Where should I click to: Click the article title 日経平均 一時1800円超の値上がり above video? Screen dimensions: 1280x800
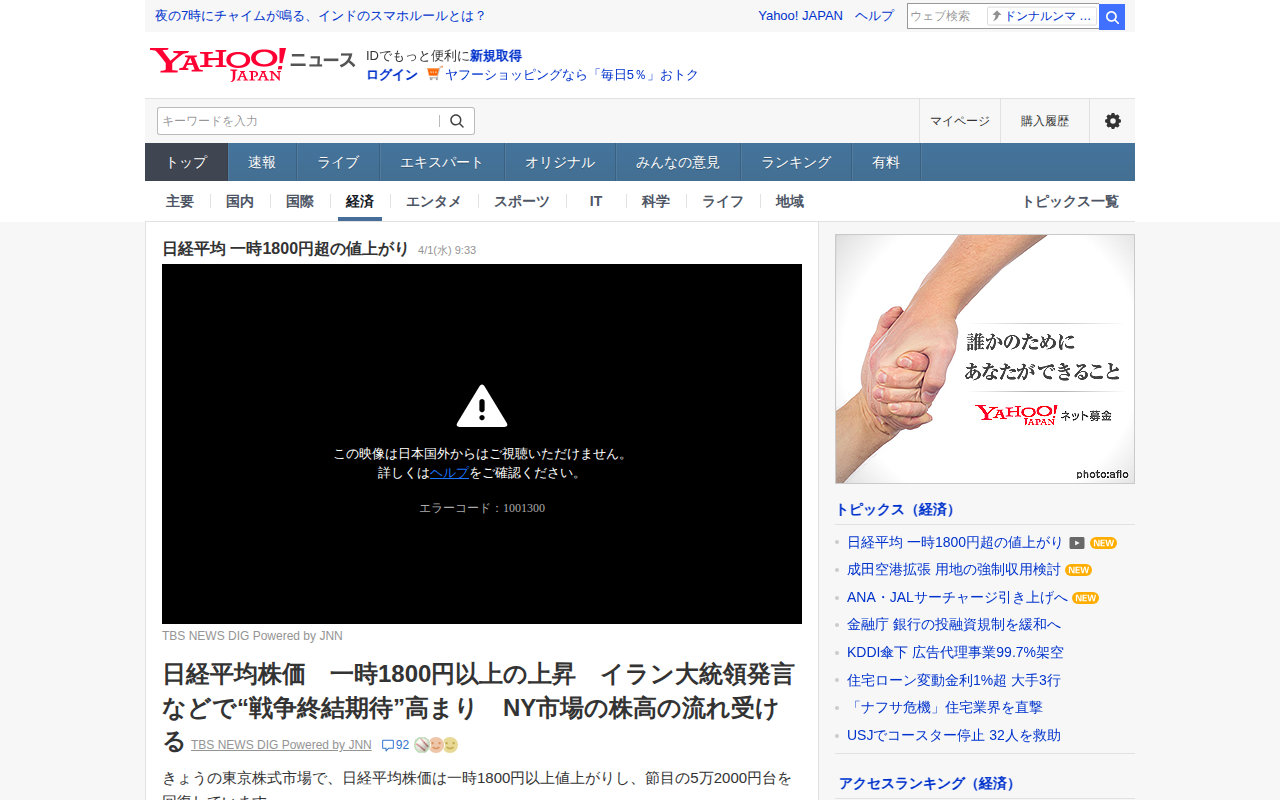click(285, 249)
